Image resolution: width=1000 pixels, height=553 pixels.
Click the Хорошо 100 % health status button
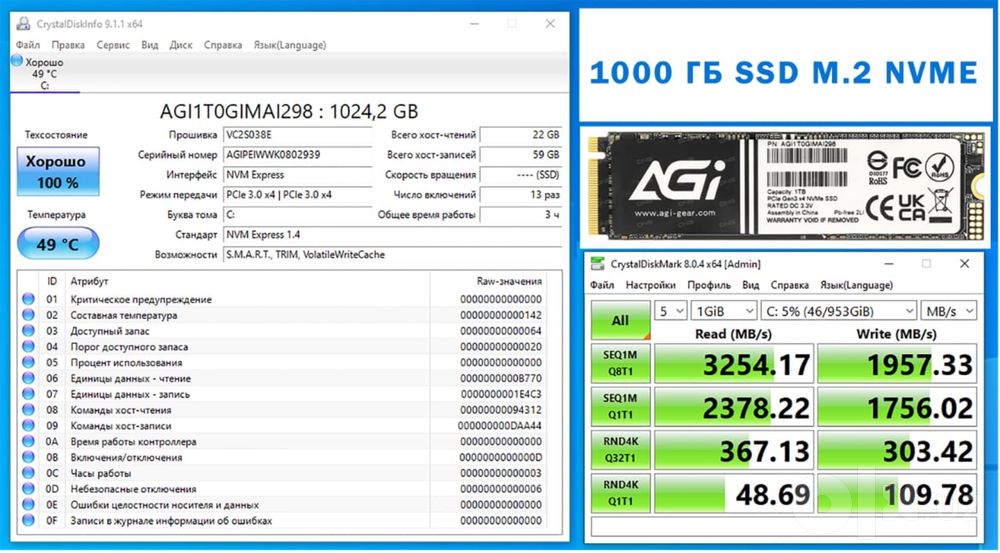click(x=58, y=171)
